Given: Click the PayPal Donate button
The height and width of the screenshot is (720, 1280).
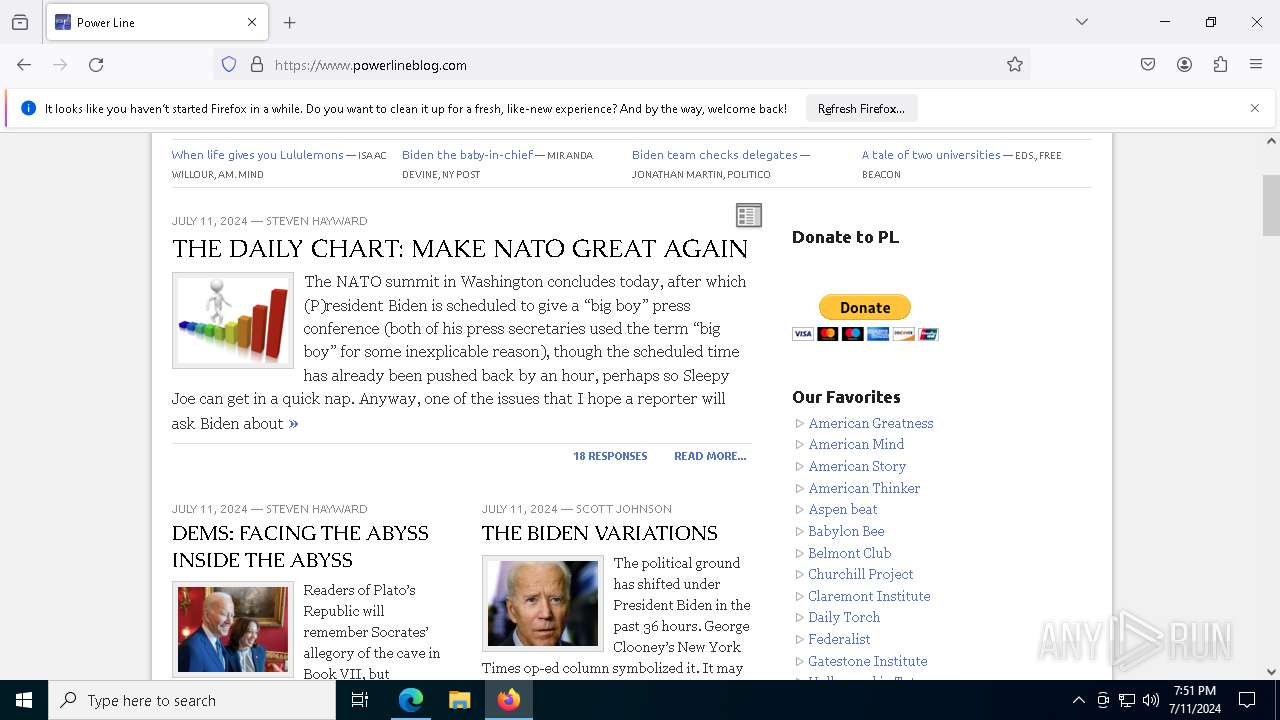Looking at the screenshot, I should pos(865,307).
